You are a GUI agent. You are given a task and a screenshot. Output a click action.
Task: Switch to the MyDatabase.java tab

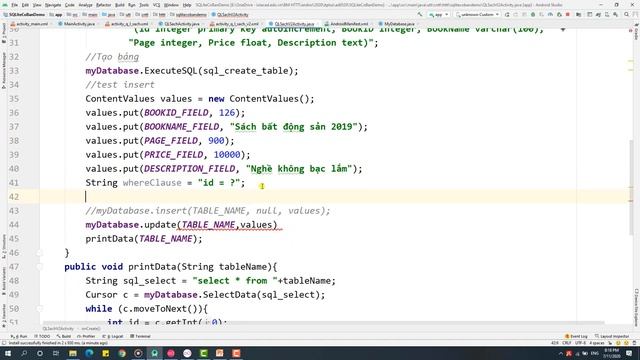(397, 24)
